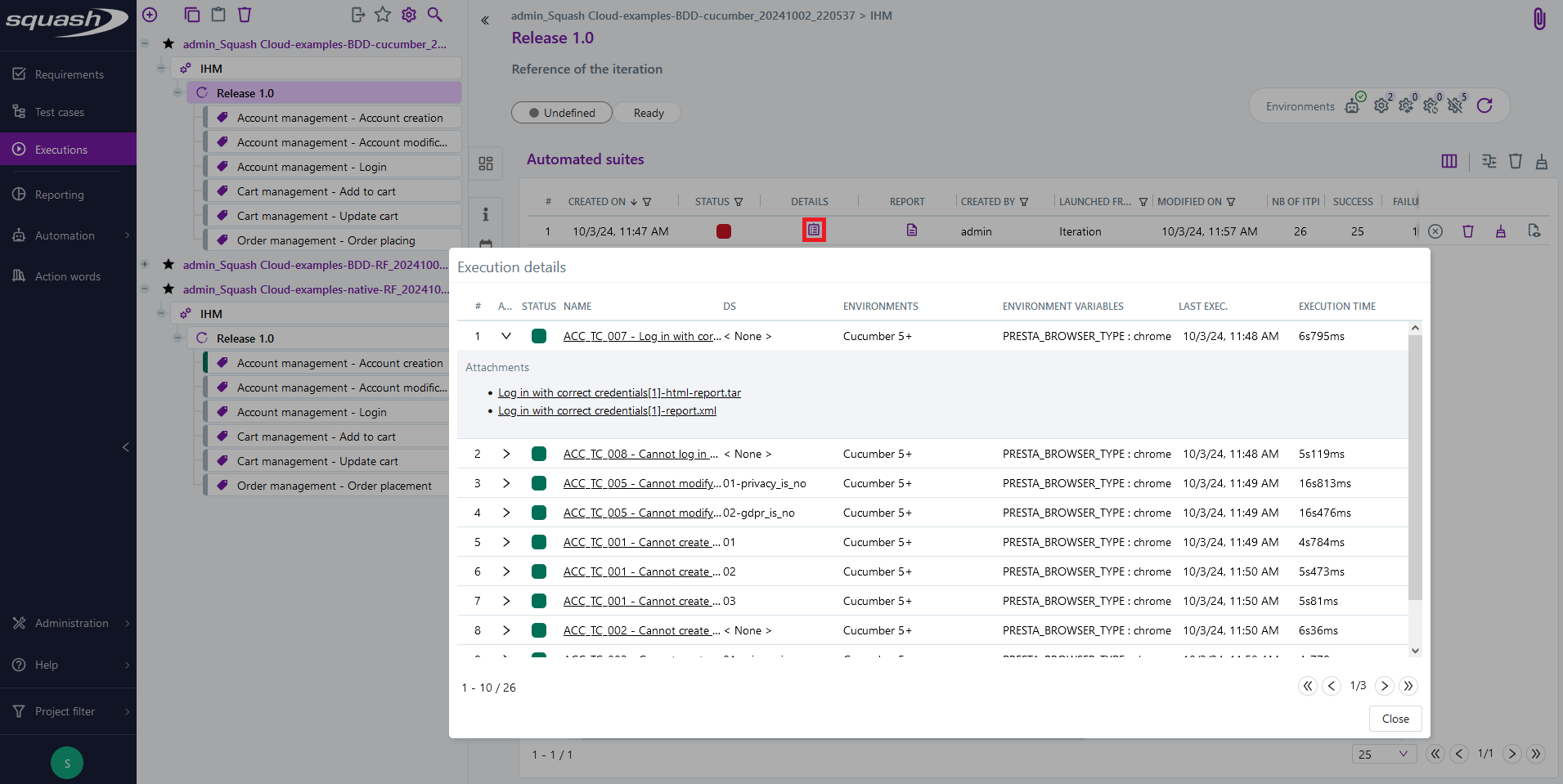Collapse the ACC_TC_007 attachments row
The width and height of the screenshot is (1563, 784).
click(506, 336)
